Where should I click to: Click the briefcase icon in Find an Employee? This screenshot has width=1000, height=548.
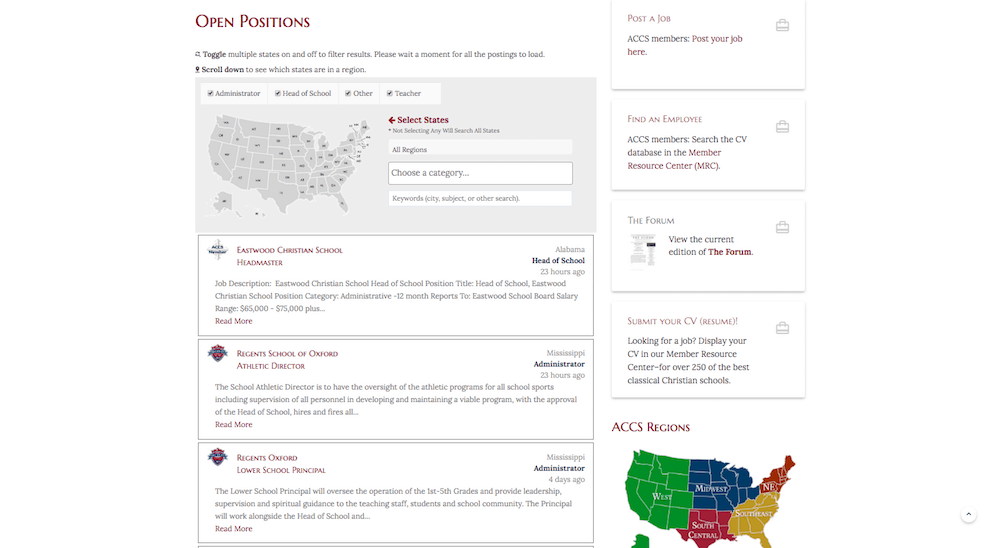tap(782, 126)
